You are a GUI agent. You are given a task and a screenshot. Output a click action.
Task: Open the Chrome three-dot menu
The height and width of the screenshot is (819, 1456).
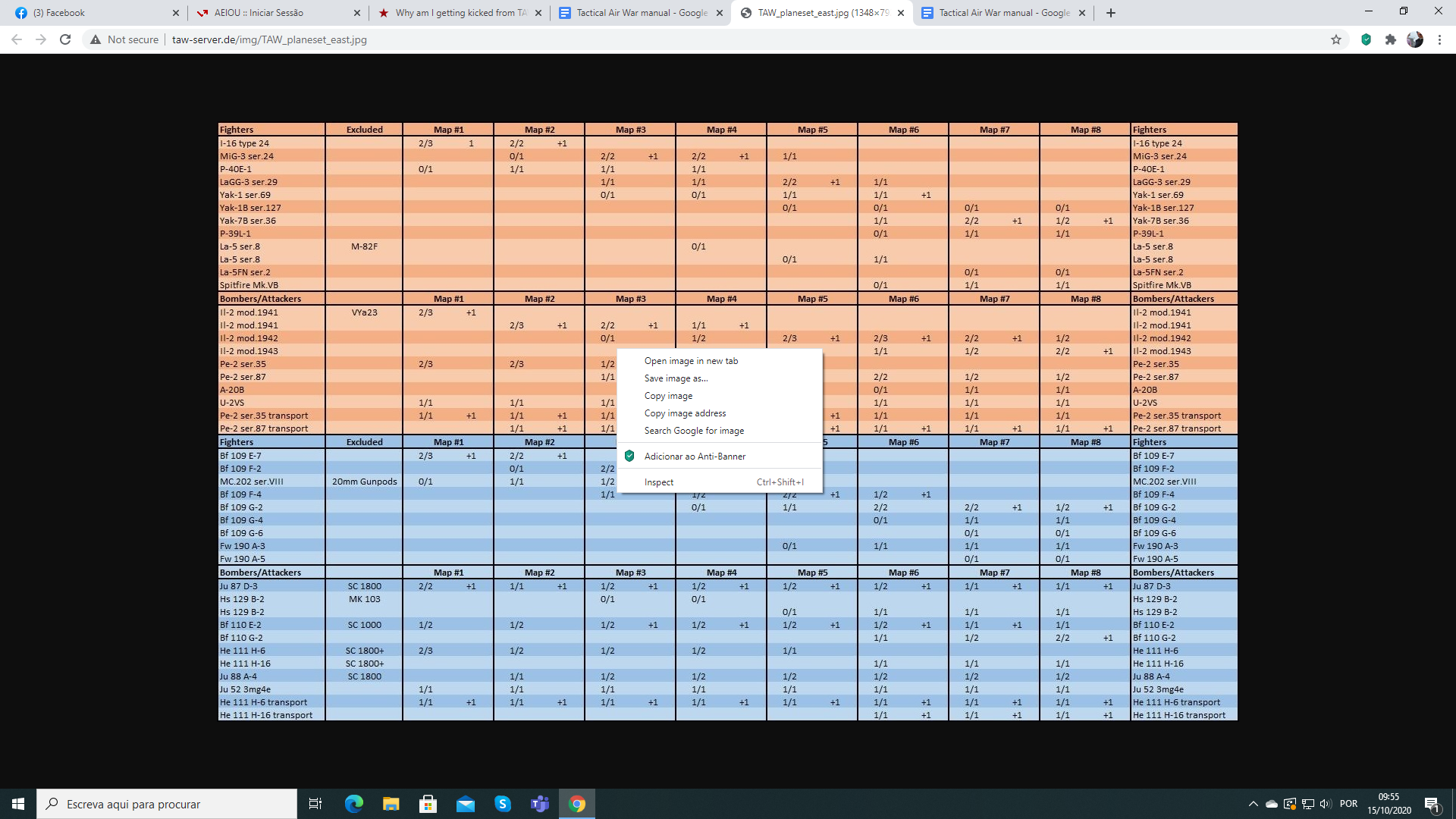coord(1439,39)
